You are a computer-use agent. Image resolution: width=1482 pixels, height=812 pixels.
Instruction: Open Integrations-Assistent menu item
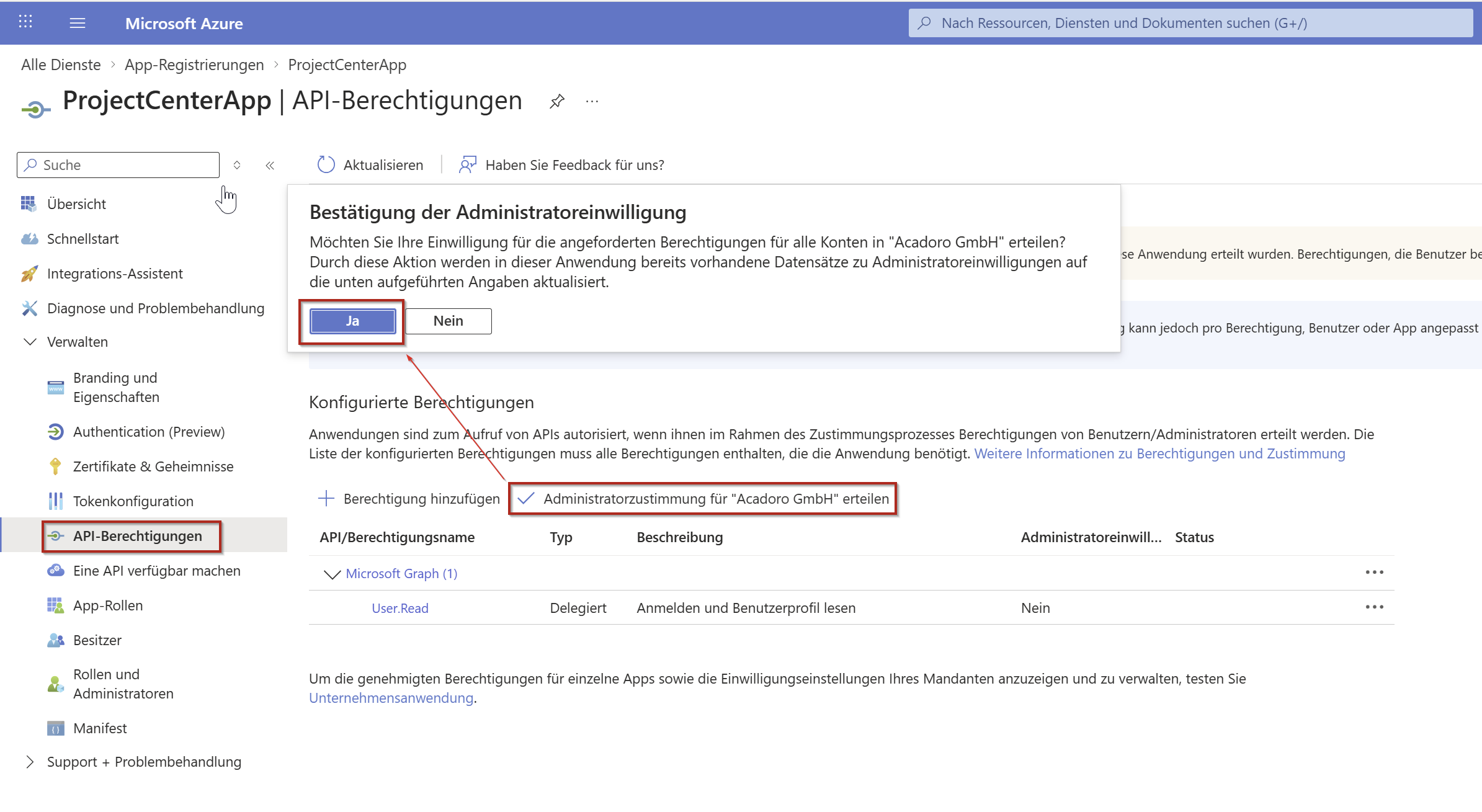point(115,274)
